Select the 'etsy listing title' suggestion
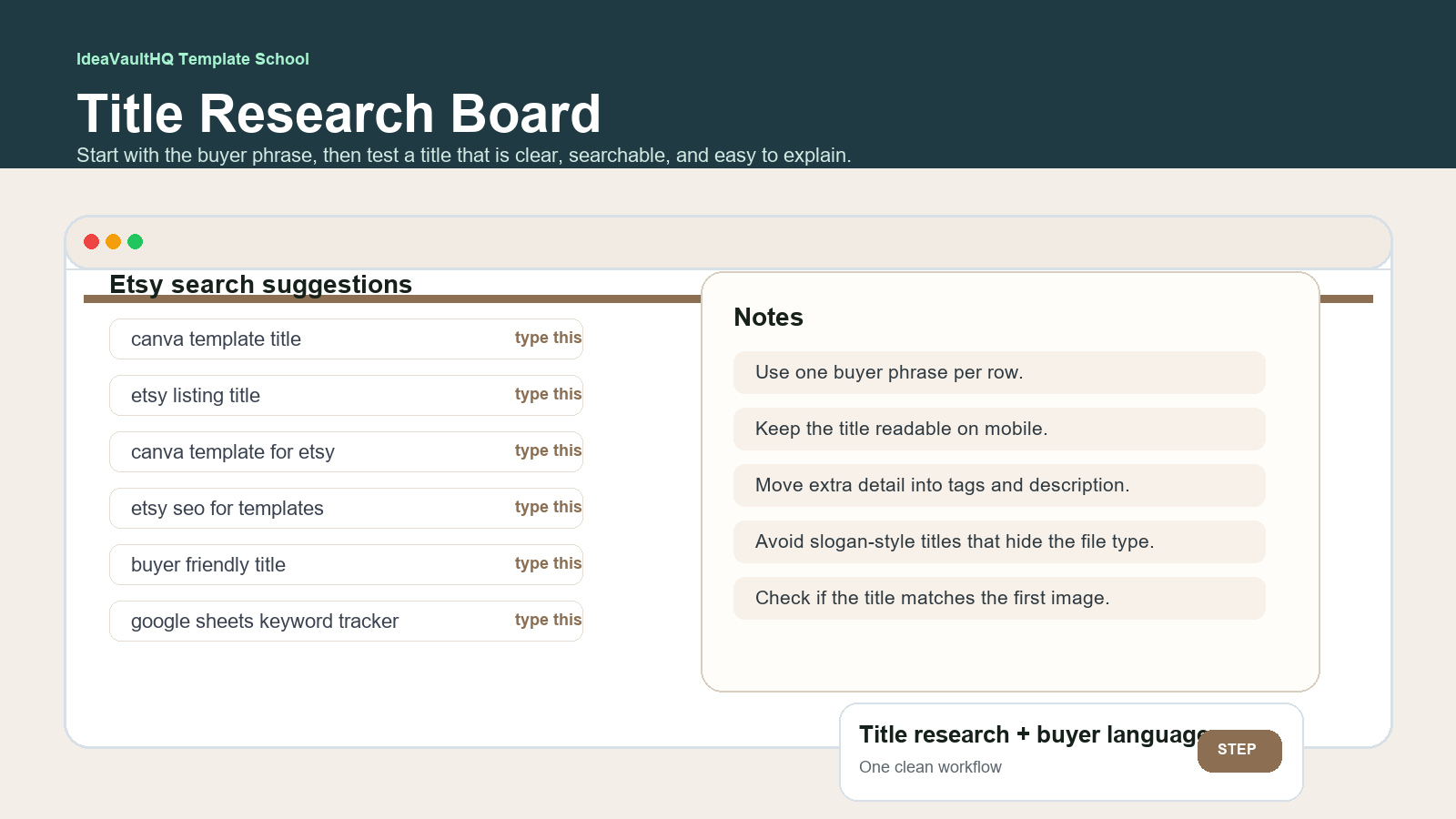 (x=346, y=395)
